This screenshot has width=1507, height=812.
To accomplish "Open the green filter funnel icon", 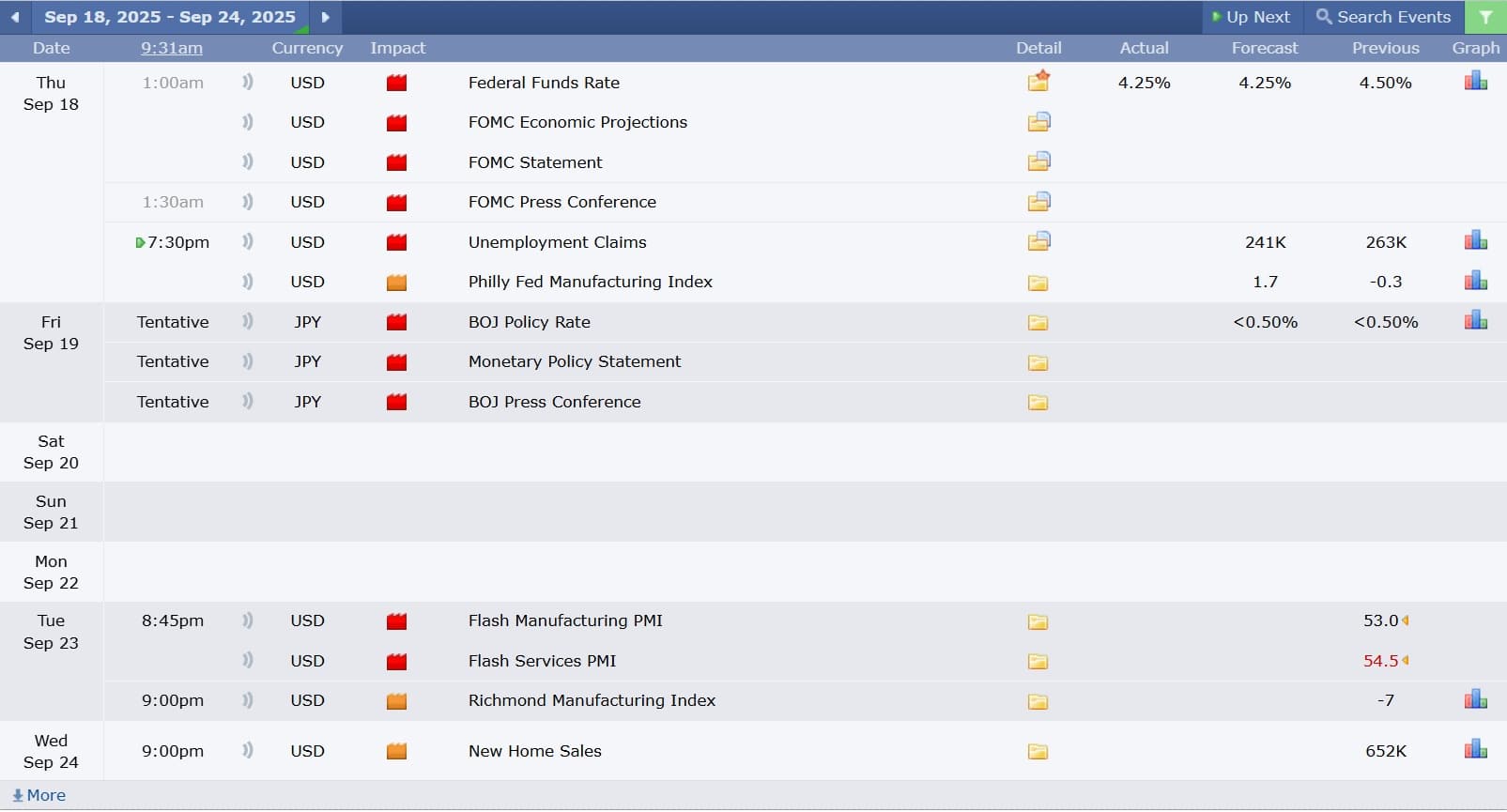I will (1485, 17).
